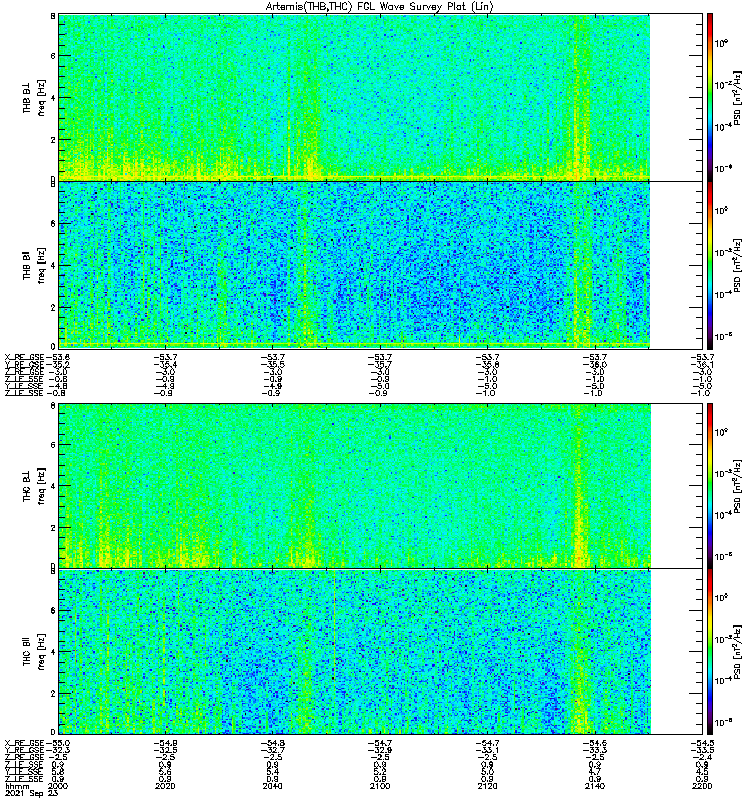
Task: Click the 2000 time tick label
Action: 58,786
